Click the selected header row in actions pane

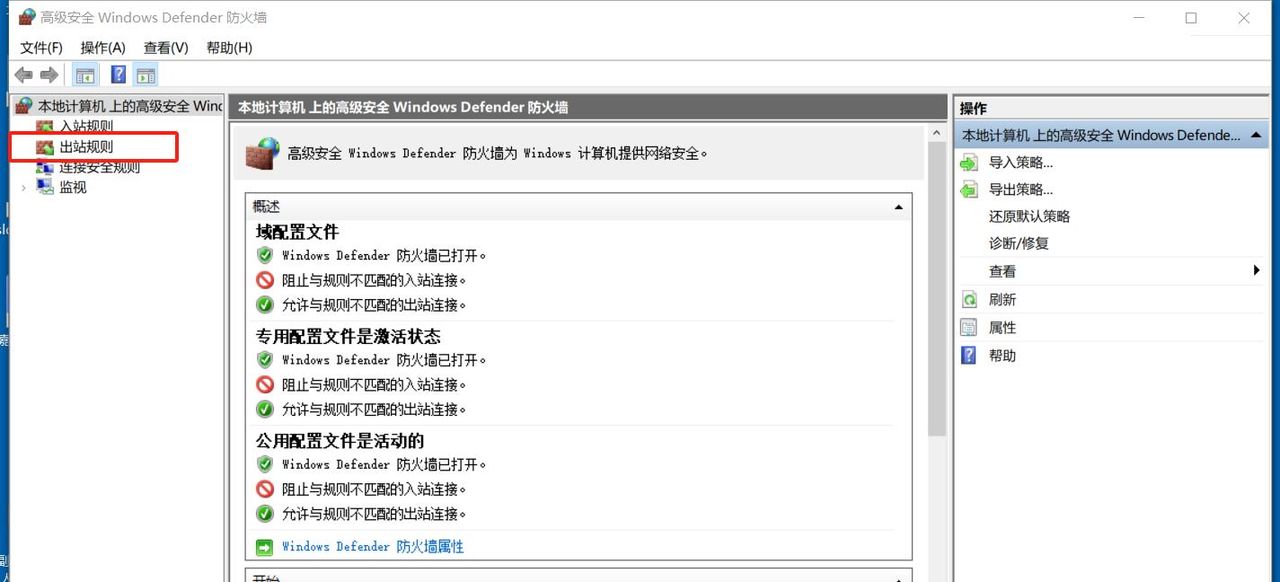tap(1111, 135)
